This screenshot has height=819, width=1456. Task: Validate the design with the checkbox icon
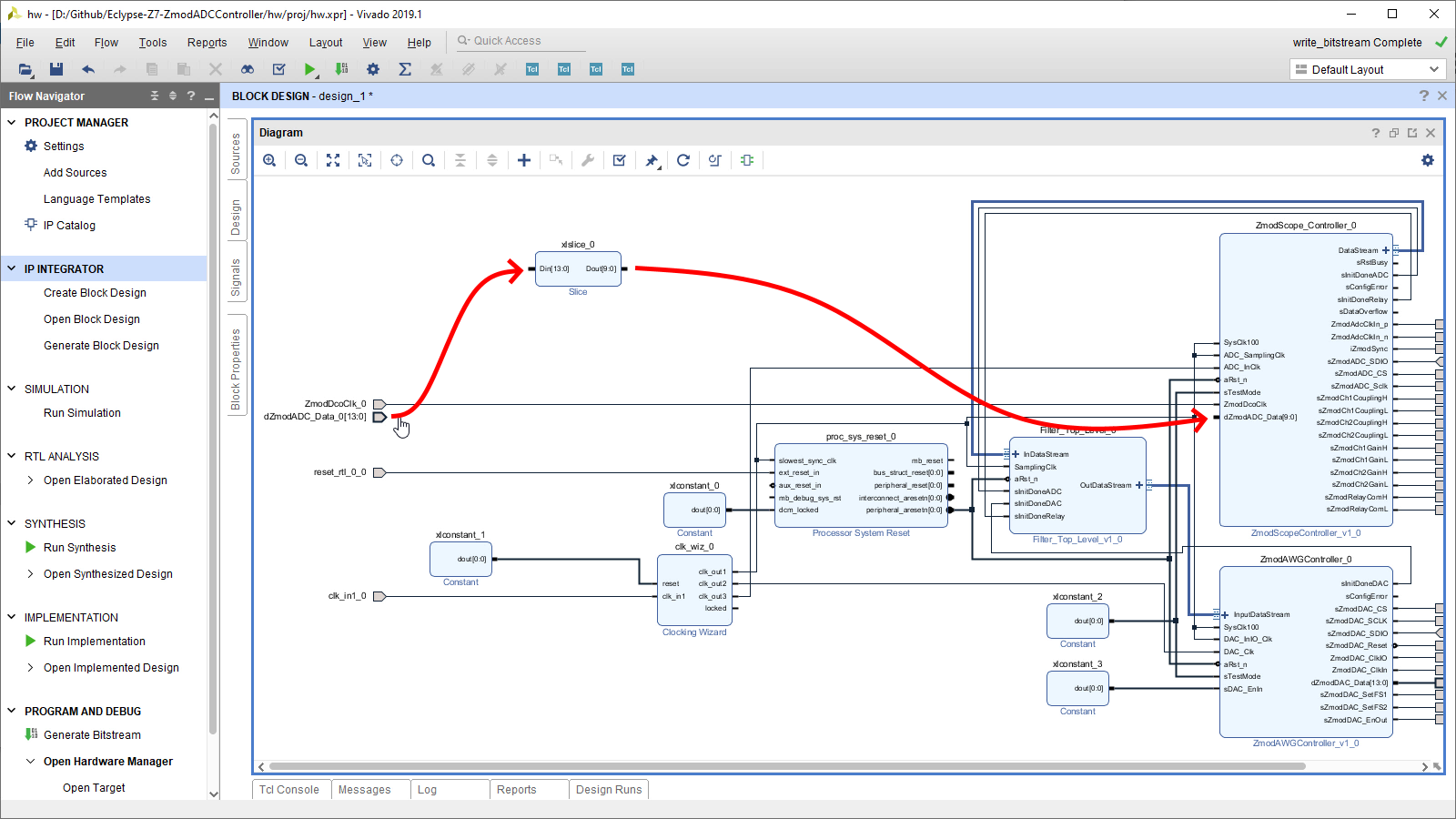[620, 160]
